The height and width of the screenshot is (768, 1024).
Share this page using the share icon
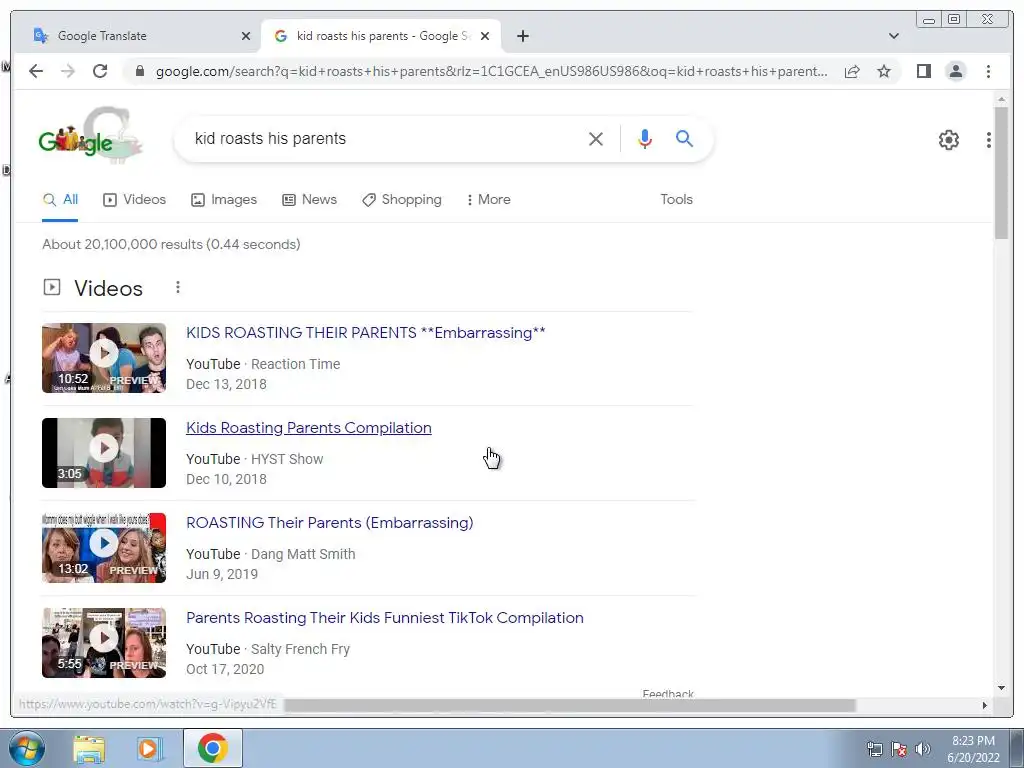852,71
